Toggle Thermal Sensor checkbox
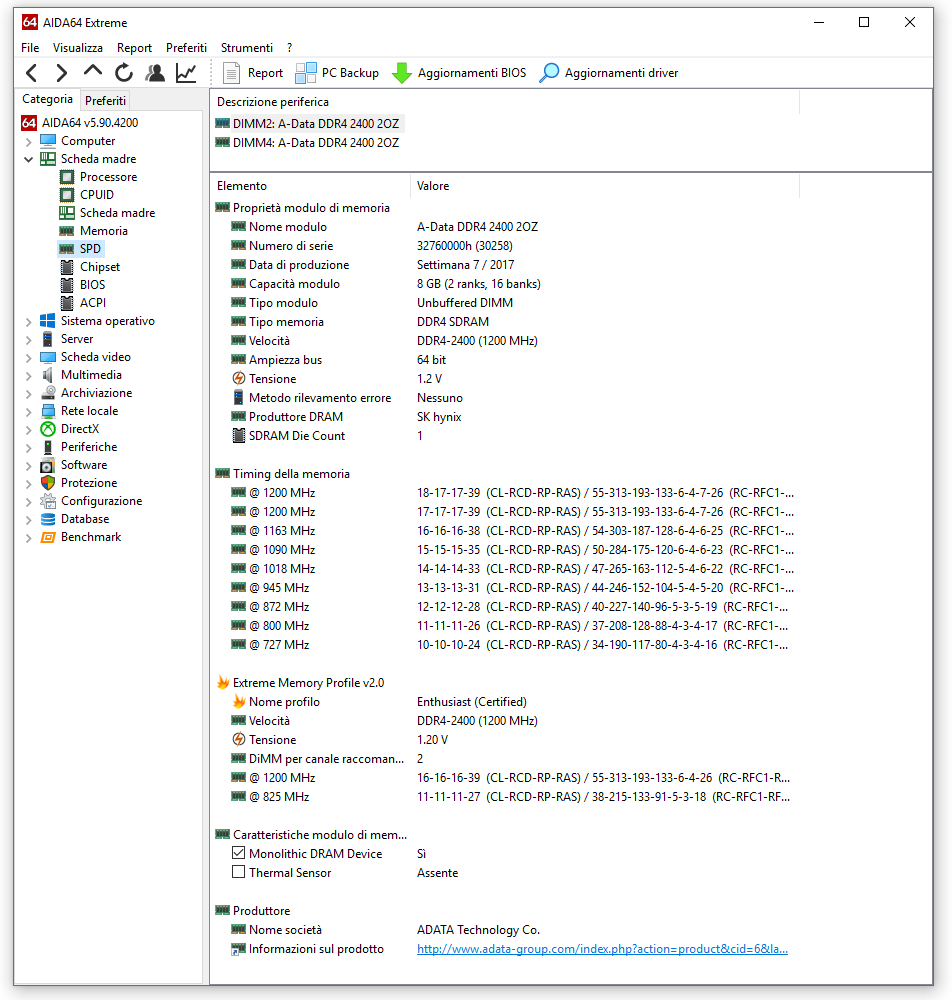952x1000 pixels. pos(238,872)
